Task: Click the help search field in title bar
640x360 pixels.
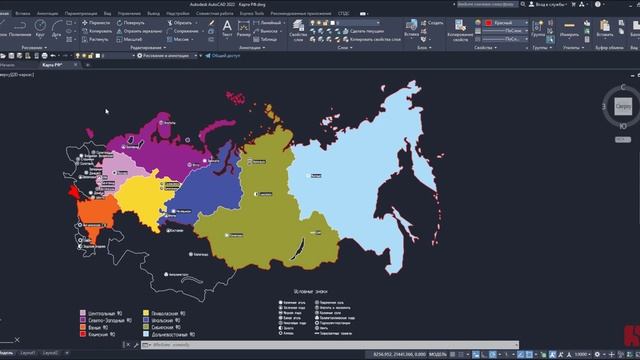Action: point(487,4)
